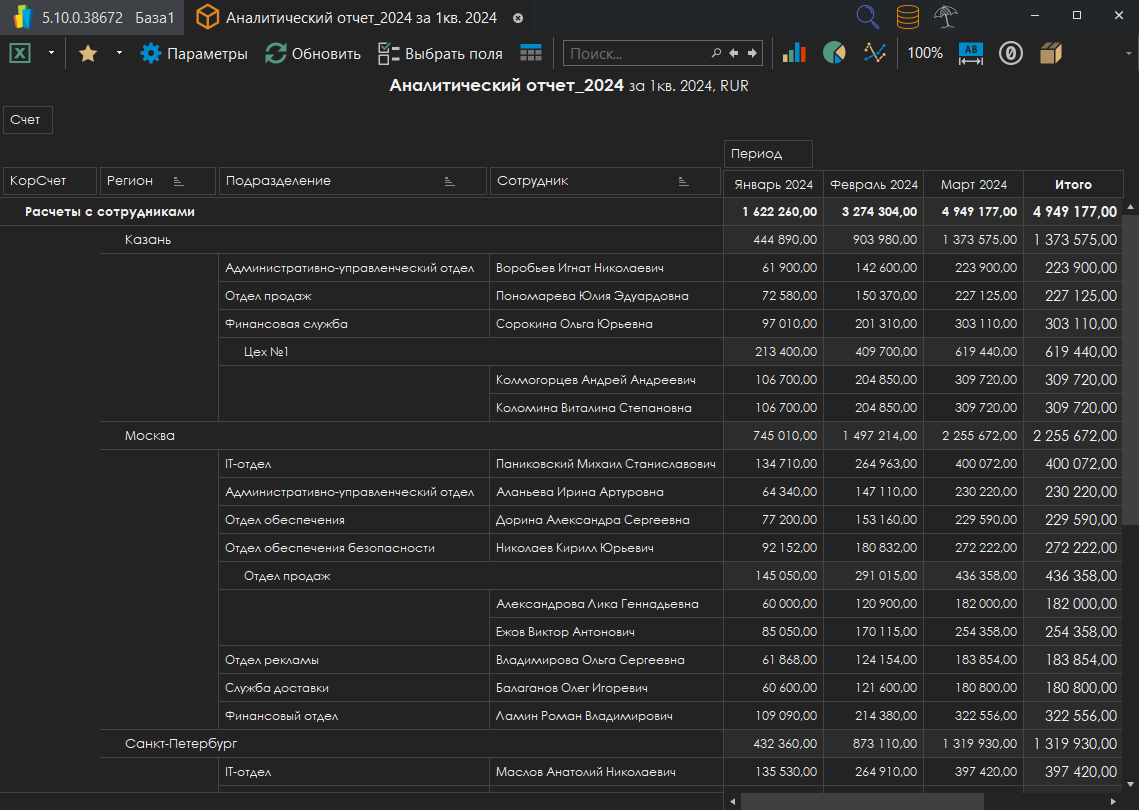Toggle the AB column width fit icon
The width and height of the screenshot is (1139, 810).
pos(971,54)
